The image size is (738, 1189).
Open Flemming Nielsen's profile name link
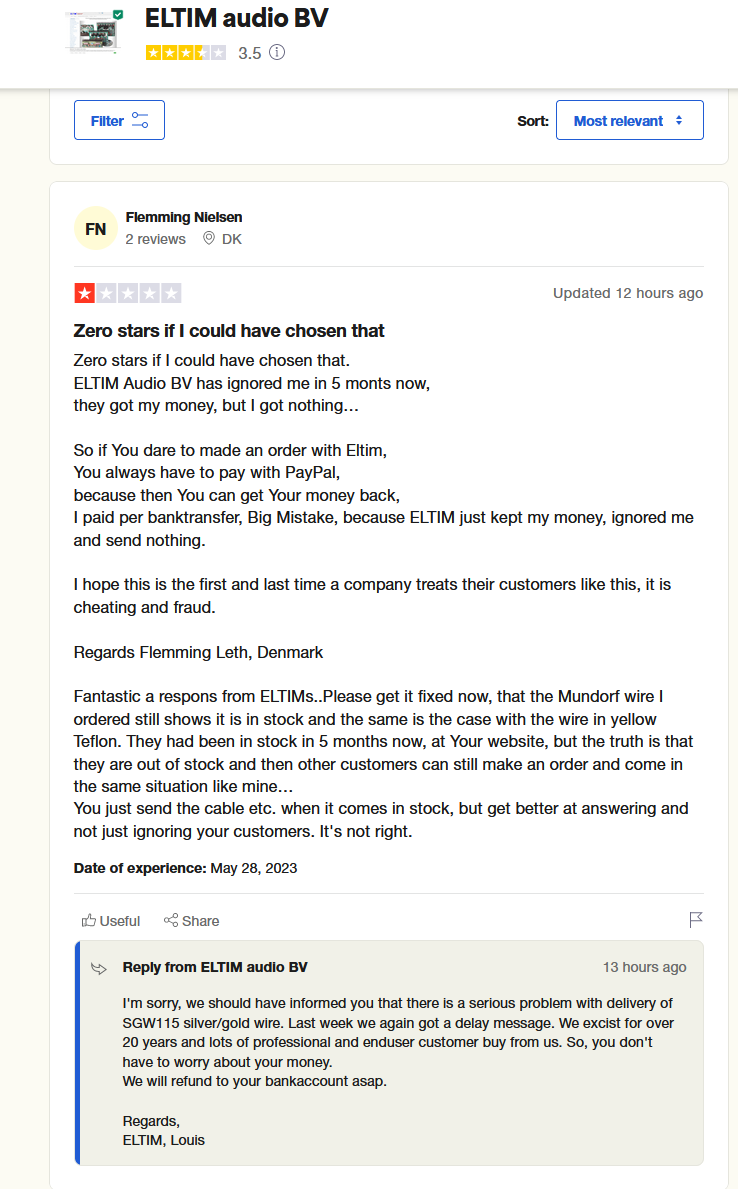(184, 217)
